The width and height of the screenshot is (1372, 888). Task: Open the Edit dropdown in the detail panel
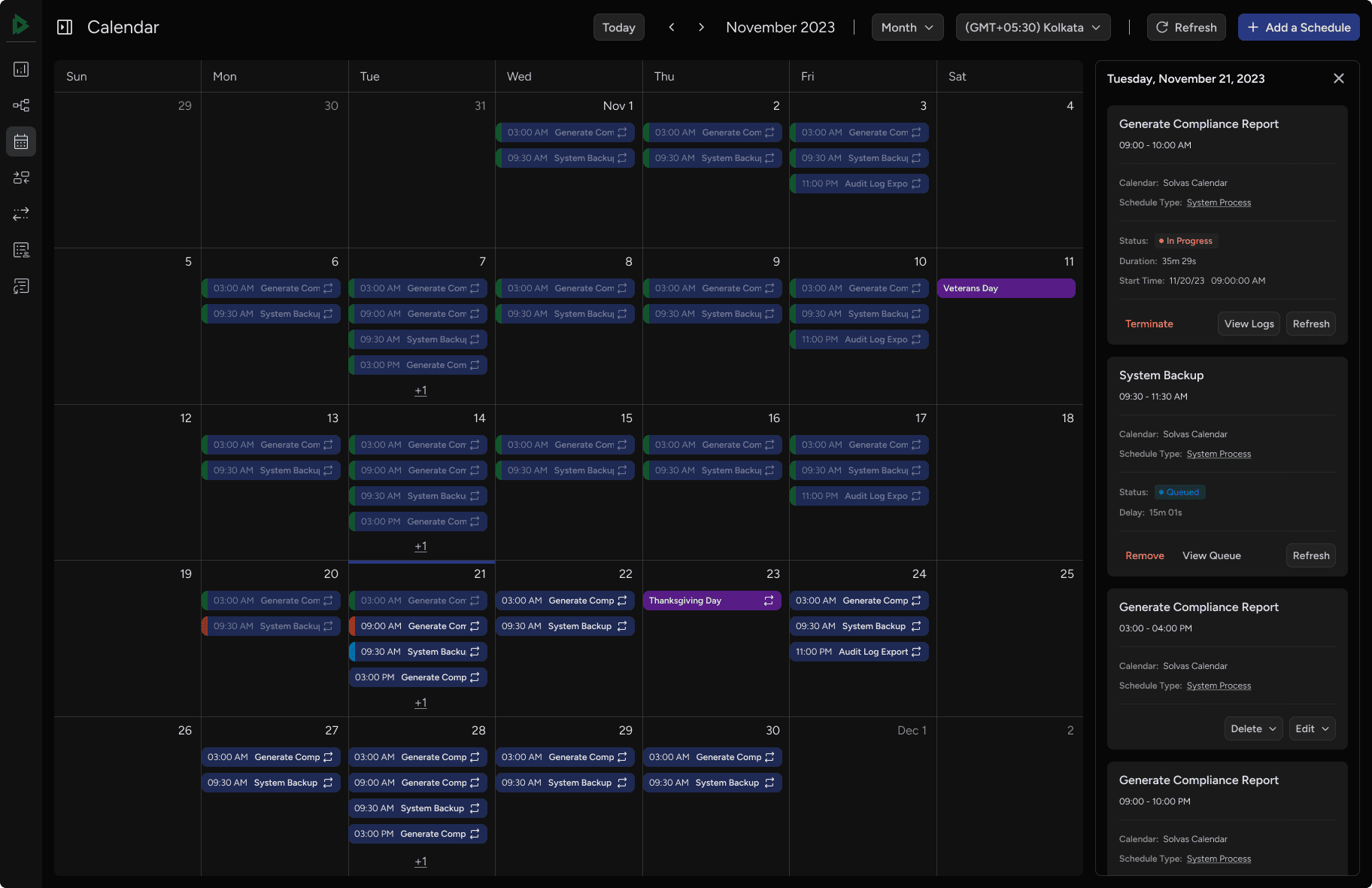(1312, 728)
